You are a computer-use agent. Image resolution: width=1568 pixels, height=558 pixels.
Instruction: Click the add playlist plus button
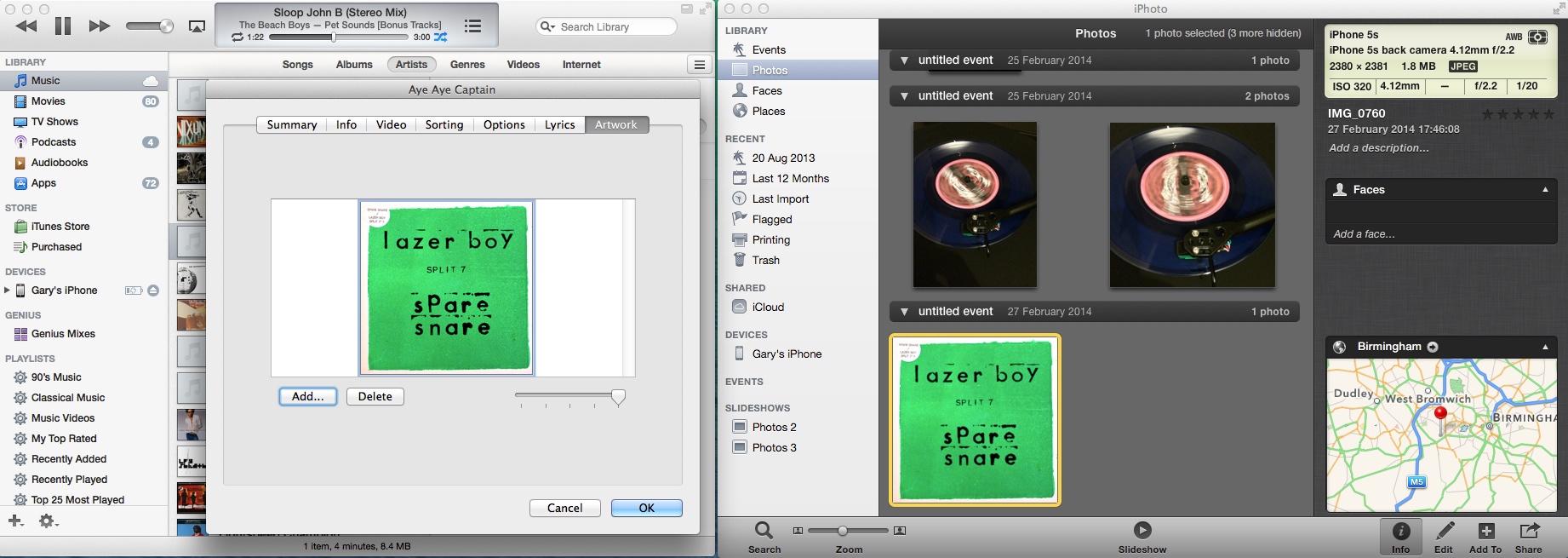click(x=15, y=521)
